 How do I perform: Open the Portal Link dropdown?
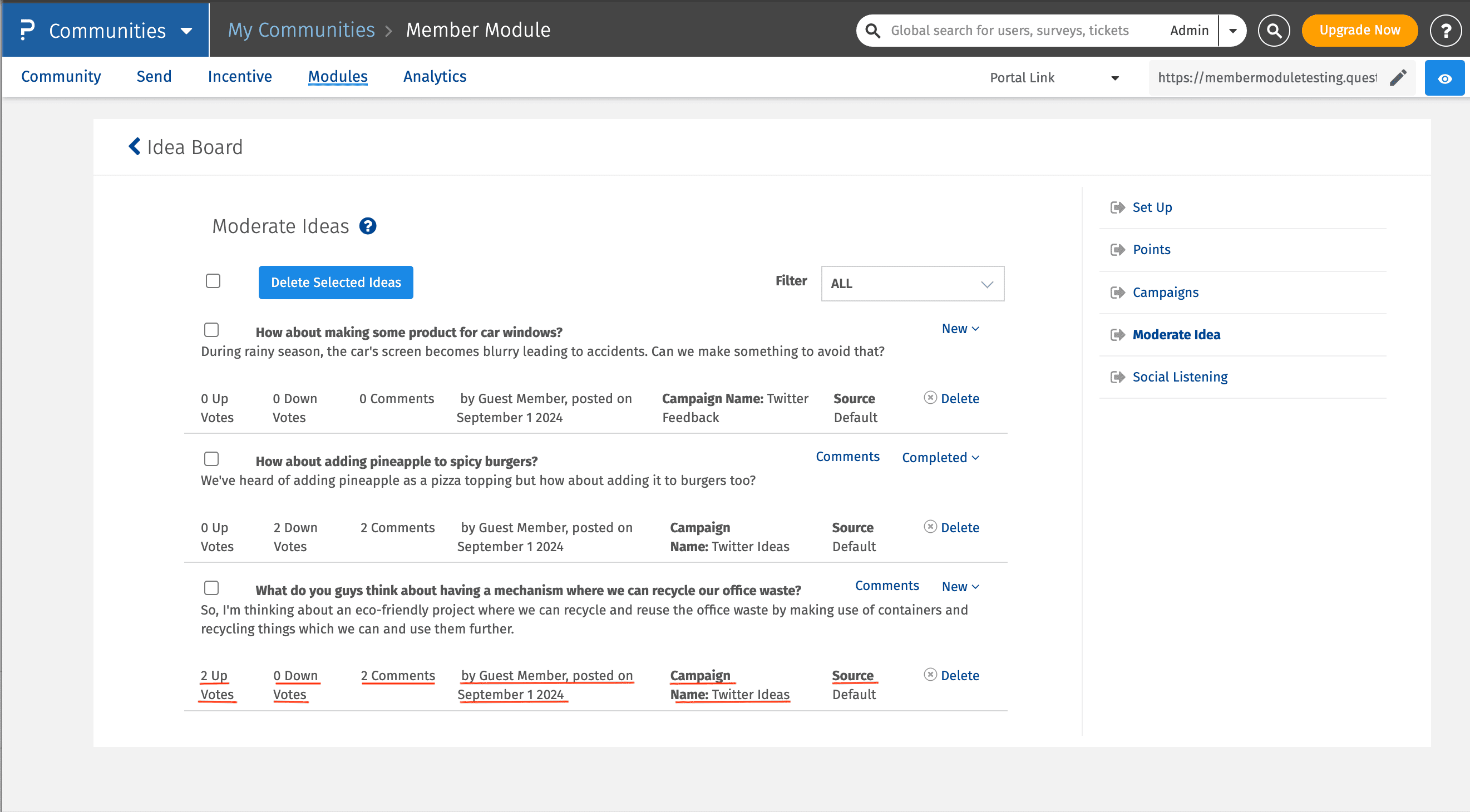point(1053,77)
